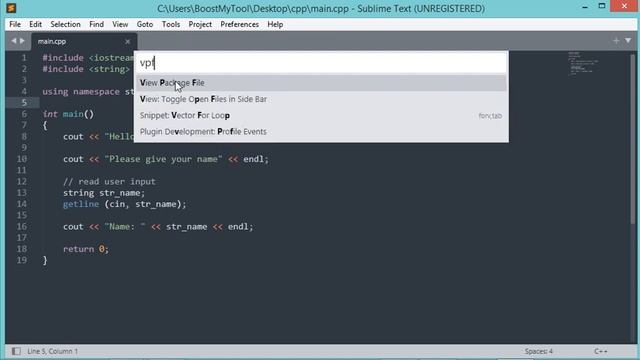Toggle side bar icon in status bar
The image size is (640, 360).
(x=16, y=351)
